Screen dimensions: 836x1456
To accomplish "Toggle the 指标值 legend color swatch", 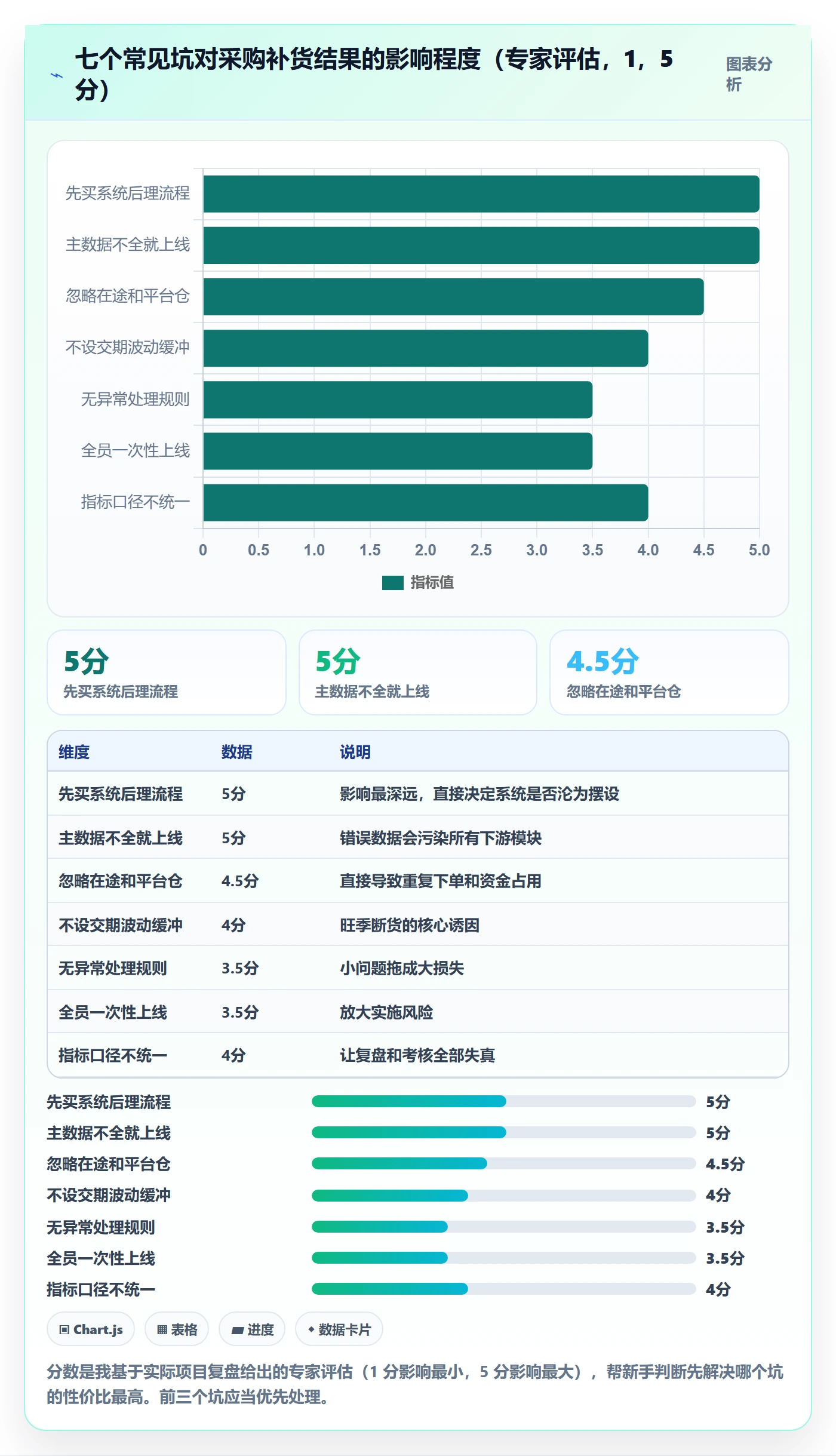I will pos(392,582).
